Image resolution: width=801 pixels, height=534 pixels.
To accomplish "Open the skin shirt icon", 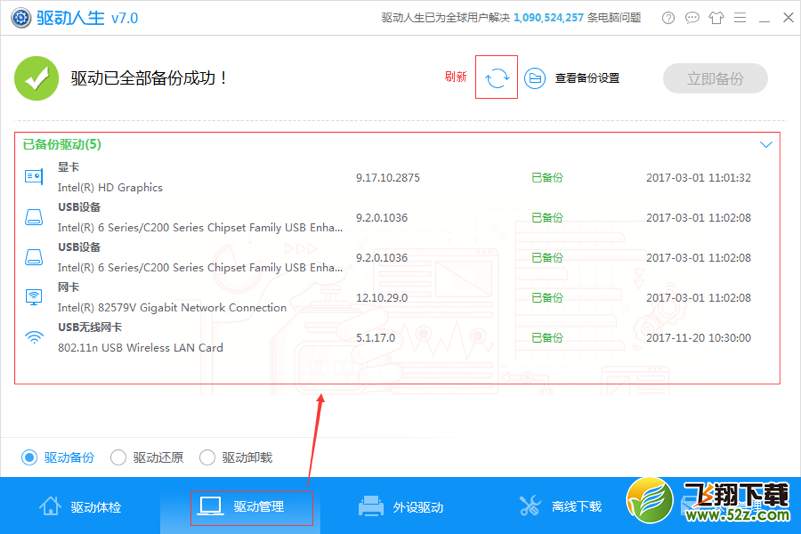I will point(716,18).
